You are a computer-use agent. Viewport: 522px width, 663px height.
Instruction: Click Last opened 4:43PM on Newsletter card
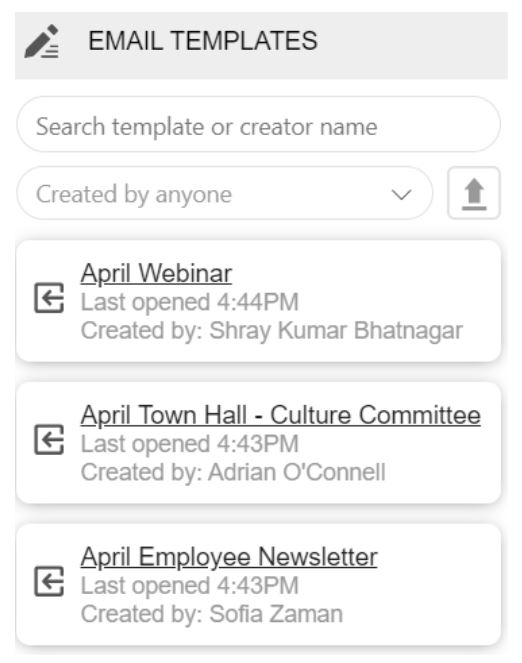pos(190,586)
